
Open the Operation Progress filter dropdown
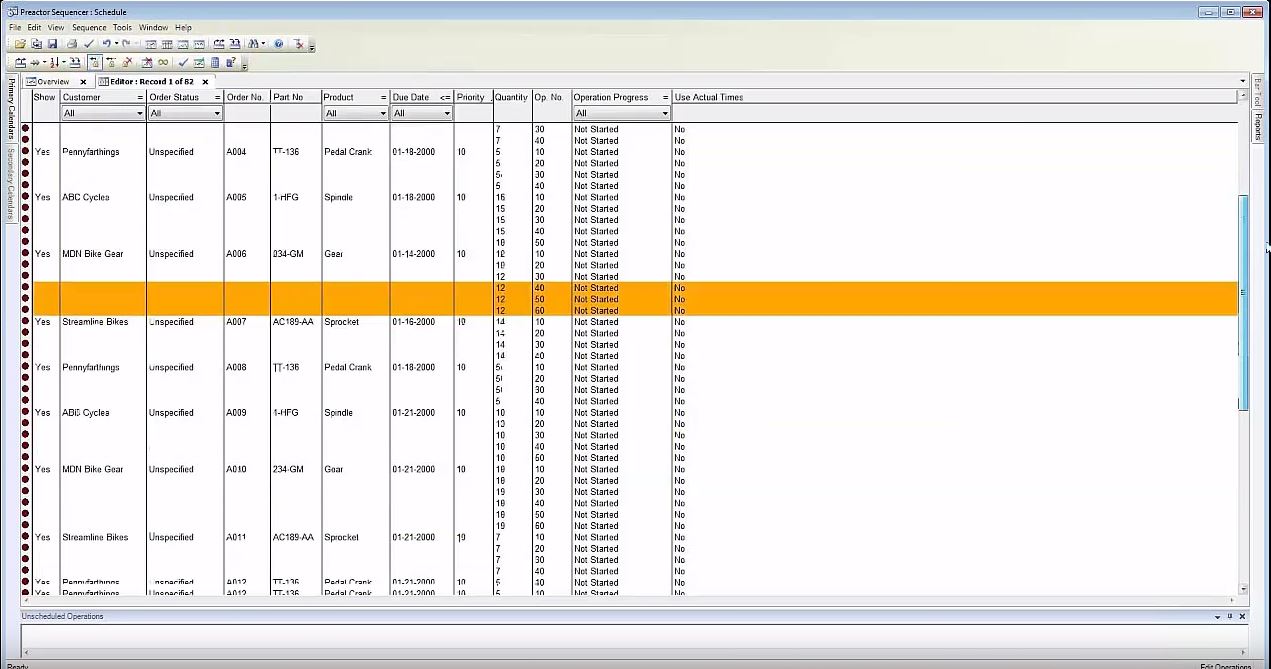pyautogui.click(x=664, y=114)
